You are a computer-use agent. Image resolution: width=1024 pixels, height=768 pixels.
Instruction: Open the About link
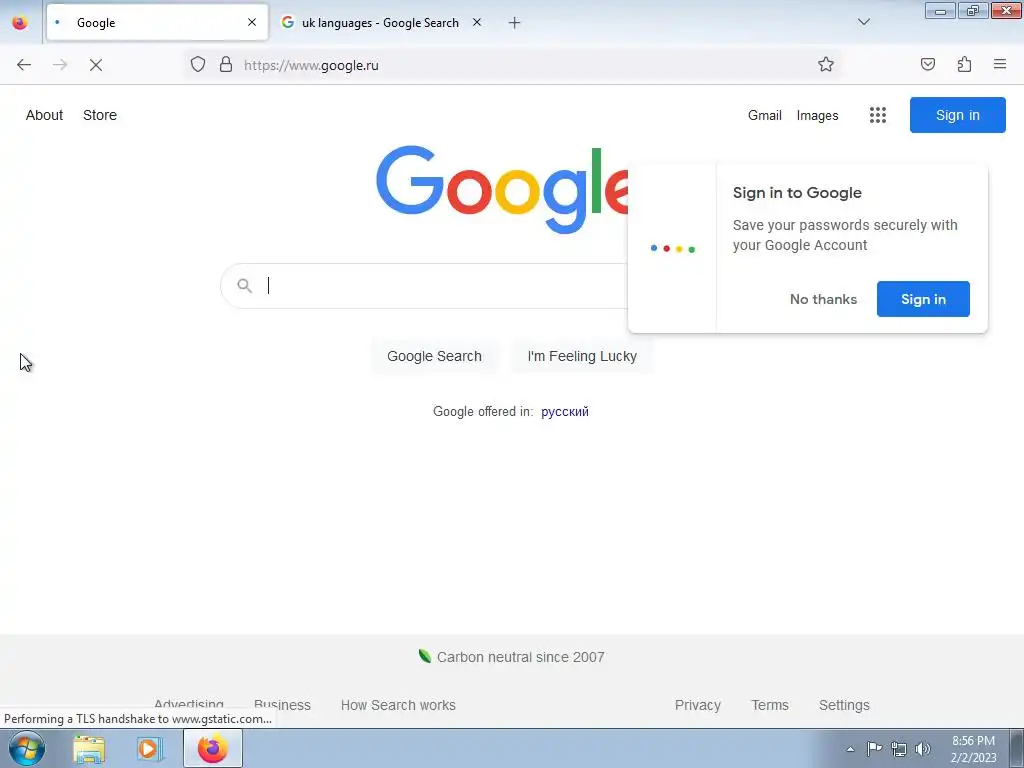44,115
